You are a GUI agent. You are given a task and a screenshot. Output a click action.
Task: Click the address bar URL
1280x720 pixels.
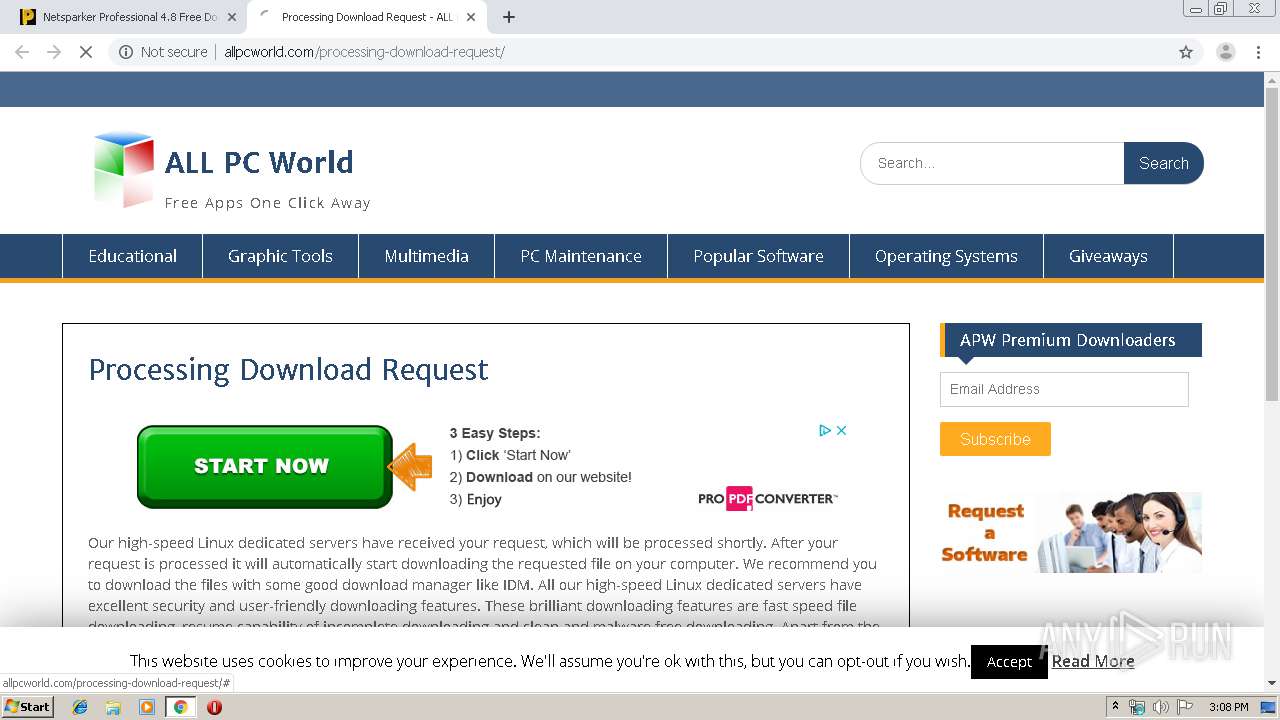point(364,52)
